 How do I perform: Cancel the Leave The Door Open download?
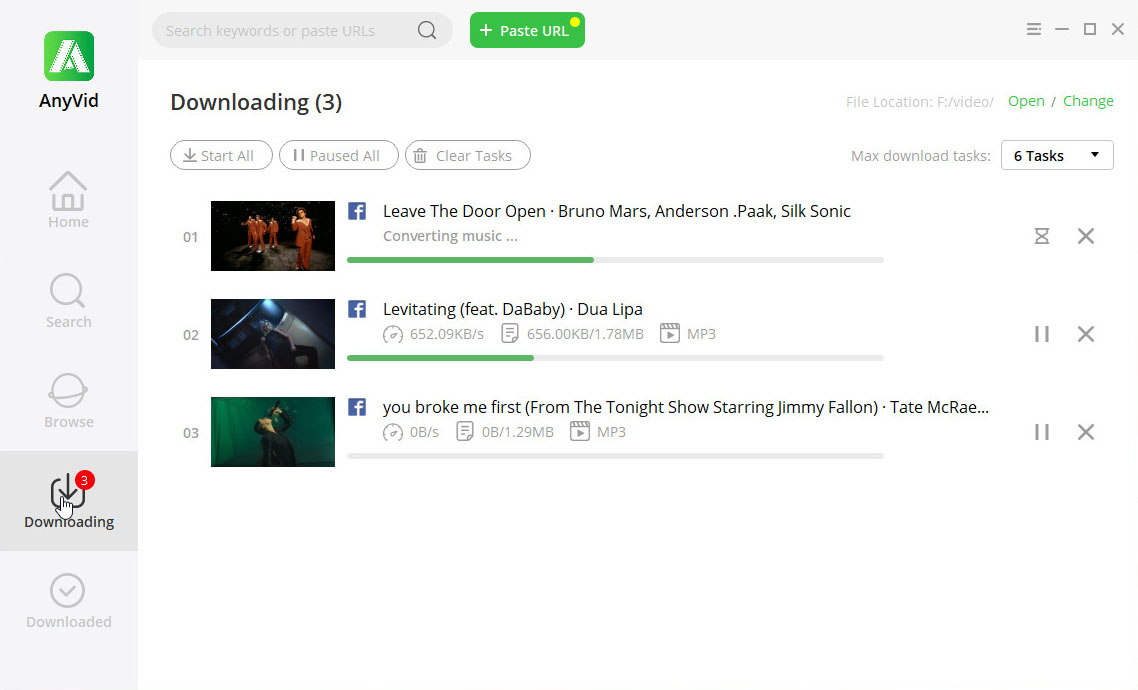(x=1086, y=236)
